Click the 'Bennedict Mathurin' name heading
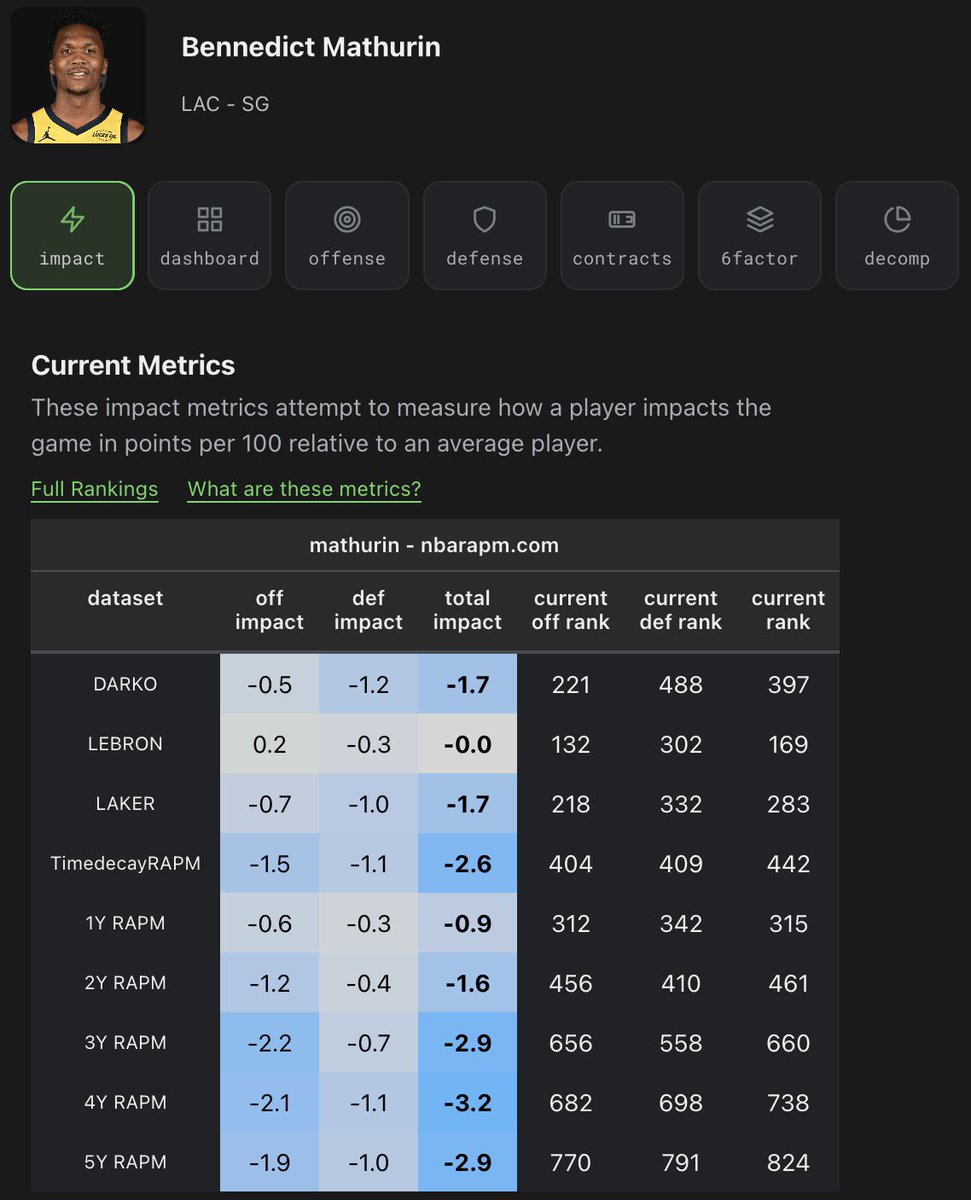The image size is (971, 1200). [311, 47]
